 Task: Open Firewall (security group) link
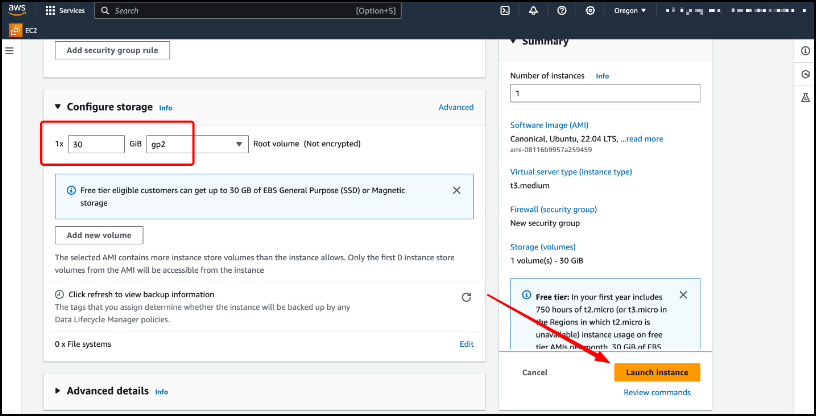tap(553, 209)
